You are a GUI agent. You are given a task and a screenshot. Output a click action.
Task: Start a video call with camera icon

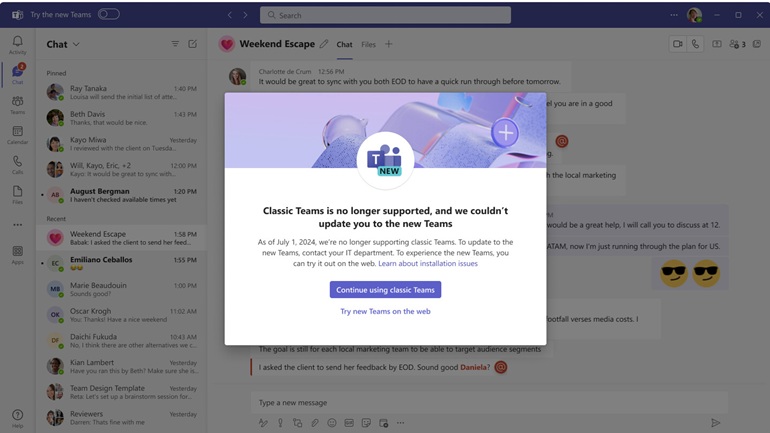678,44
